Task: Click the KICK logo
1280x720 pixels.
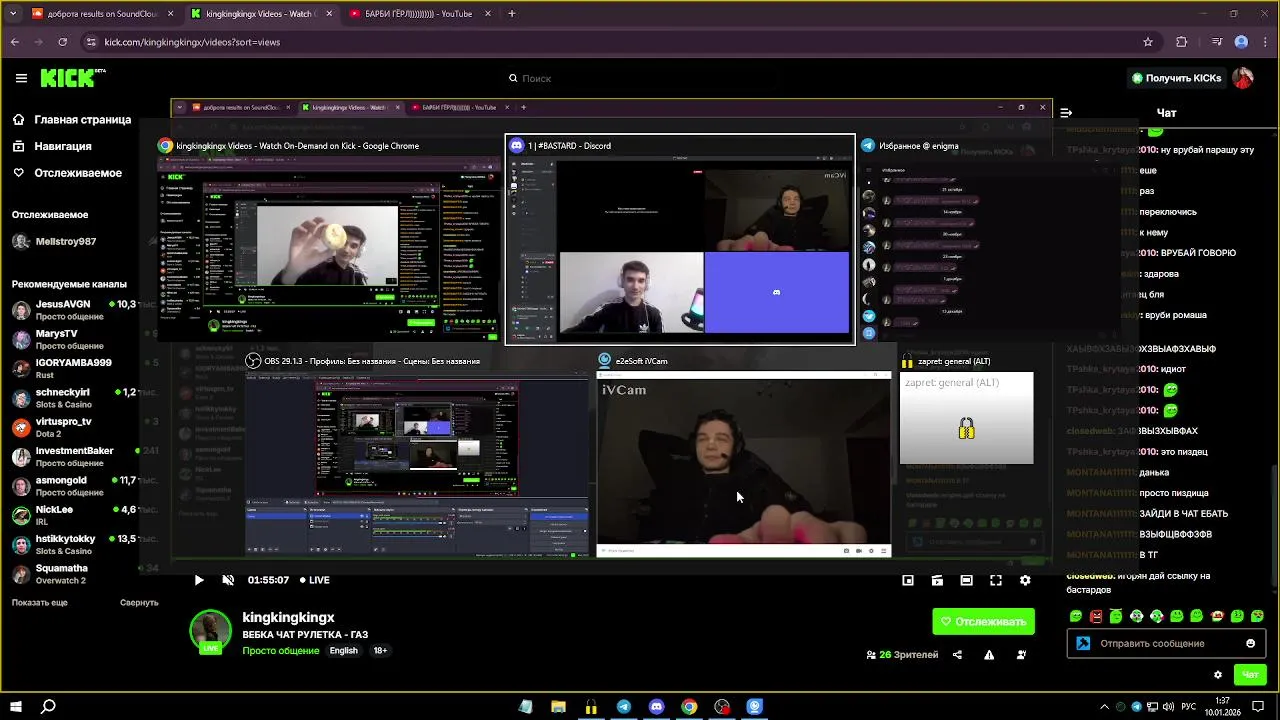Action: (72, 78)
